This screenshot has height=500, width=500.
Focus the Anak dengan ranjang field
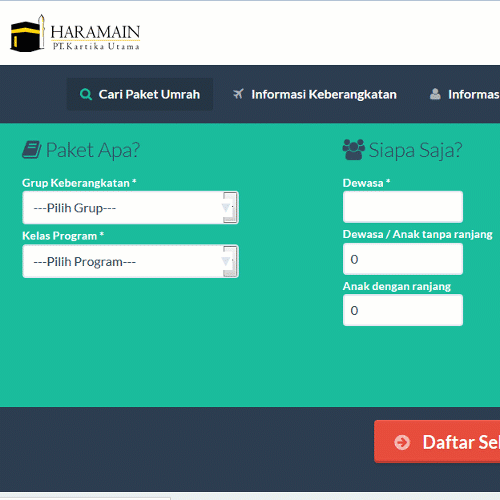(x=403, y=310)
